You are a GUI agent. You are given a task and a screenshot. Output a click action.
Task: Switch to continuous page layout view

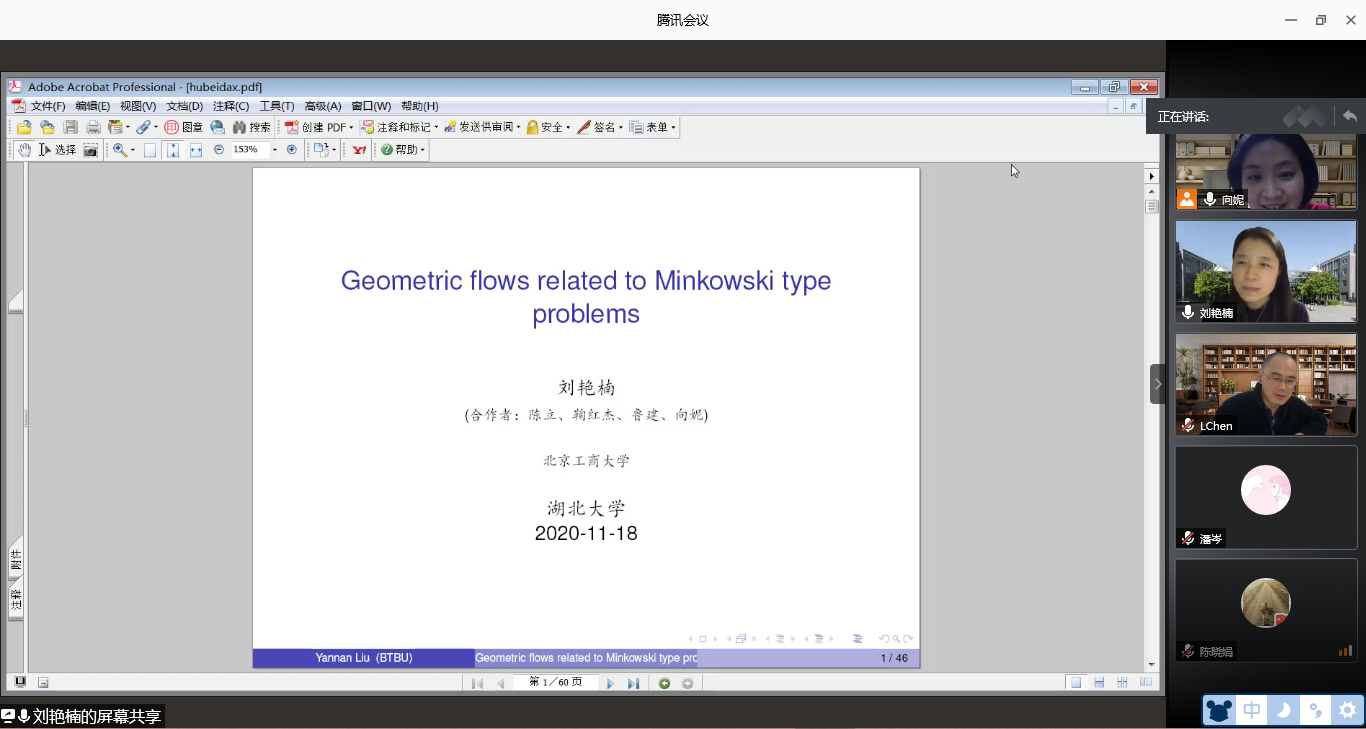pyautogui.click(x=1099, y=683)
